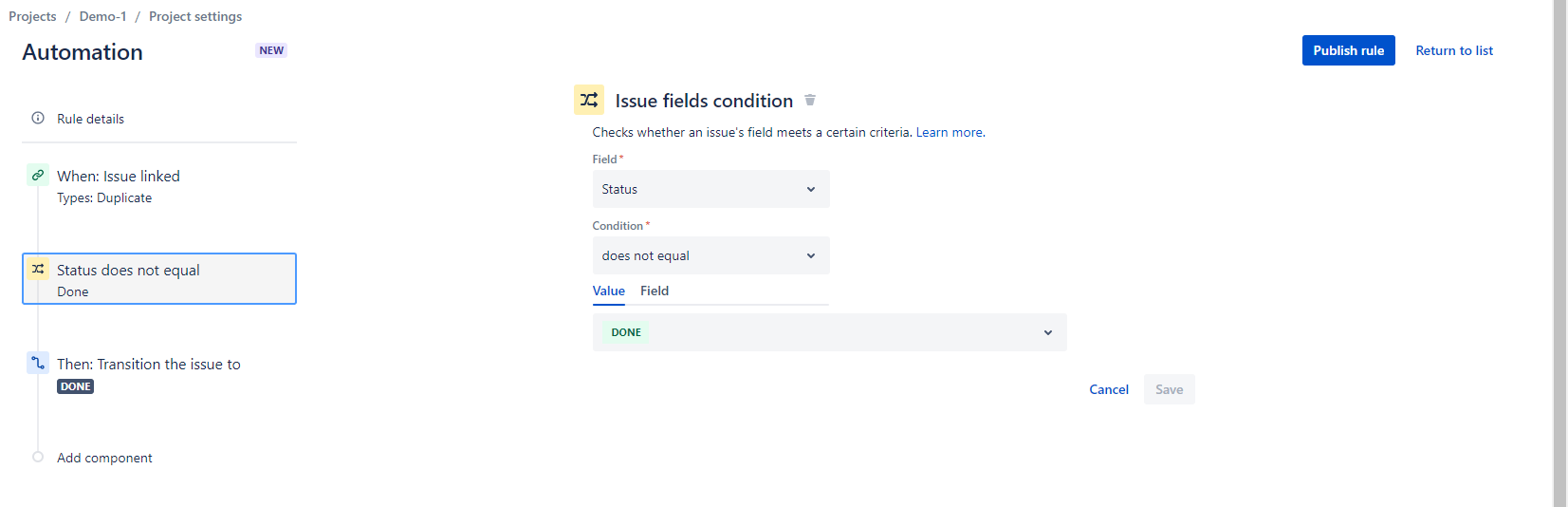1568x507 pixels.
Task: Switch to the Field tab
Action: [655, 291]
